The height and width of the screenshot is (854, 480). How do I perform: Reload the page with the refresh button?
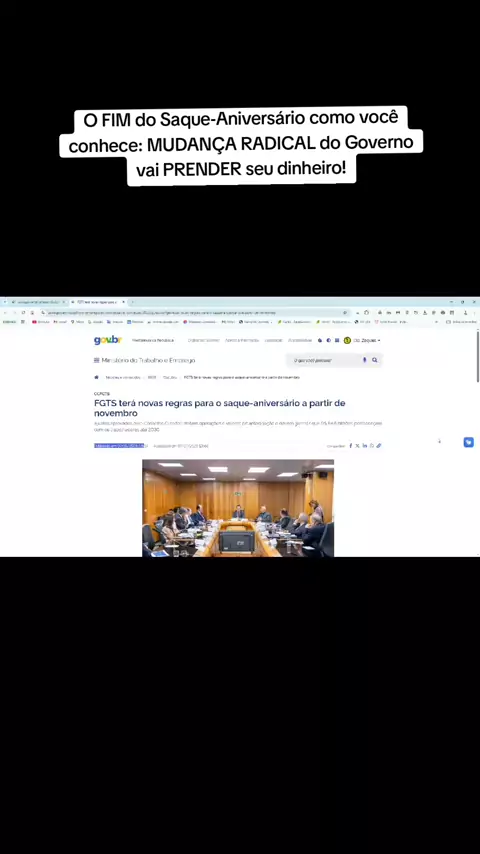(23, 313)
